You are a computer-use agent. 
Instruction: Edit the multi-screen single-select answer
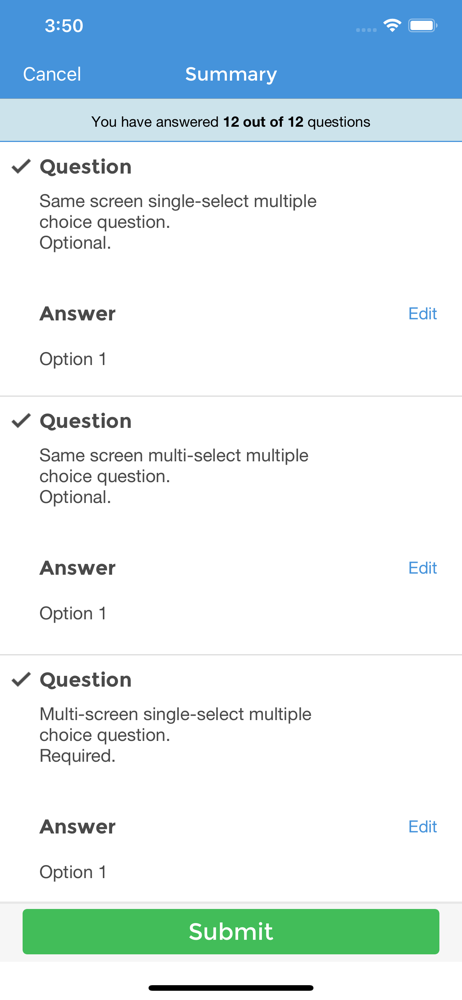(422, 827)
